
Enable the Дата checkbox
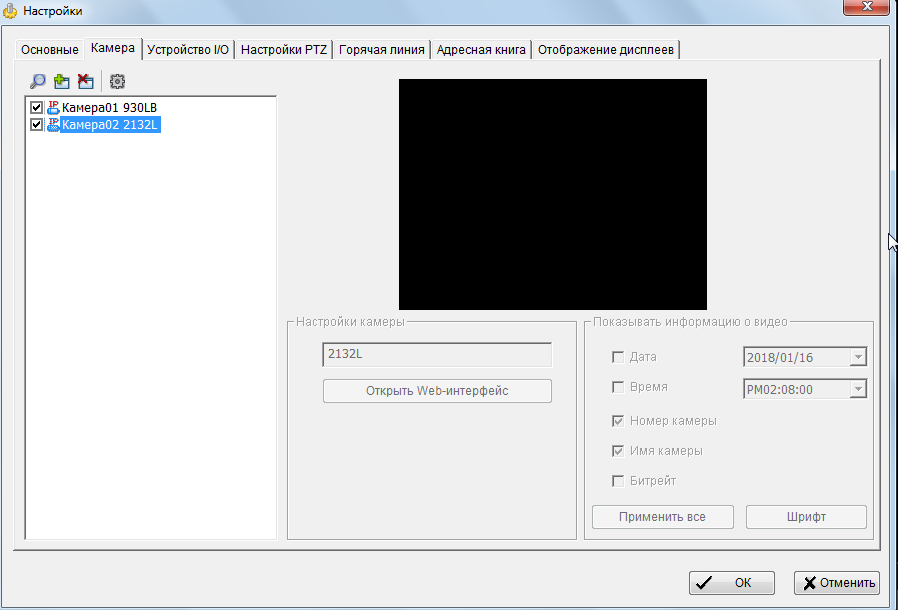618,357
